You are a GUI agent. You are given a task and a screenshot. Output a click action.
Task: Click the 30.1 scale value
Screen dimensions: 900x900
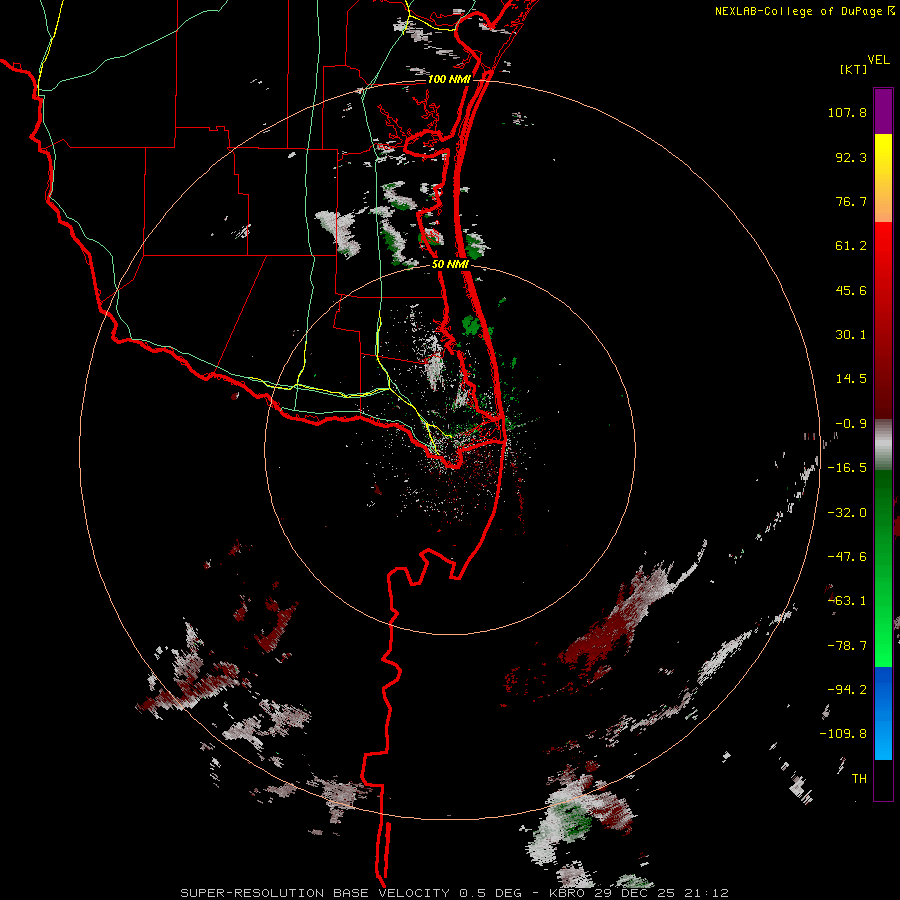point(851,335)
